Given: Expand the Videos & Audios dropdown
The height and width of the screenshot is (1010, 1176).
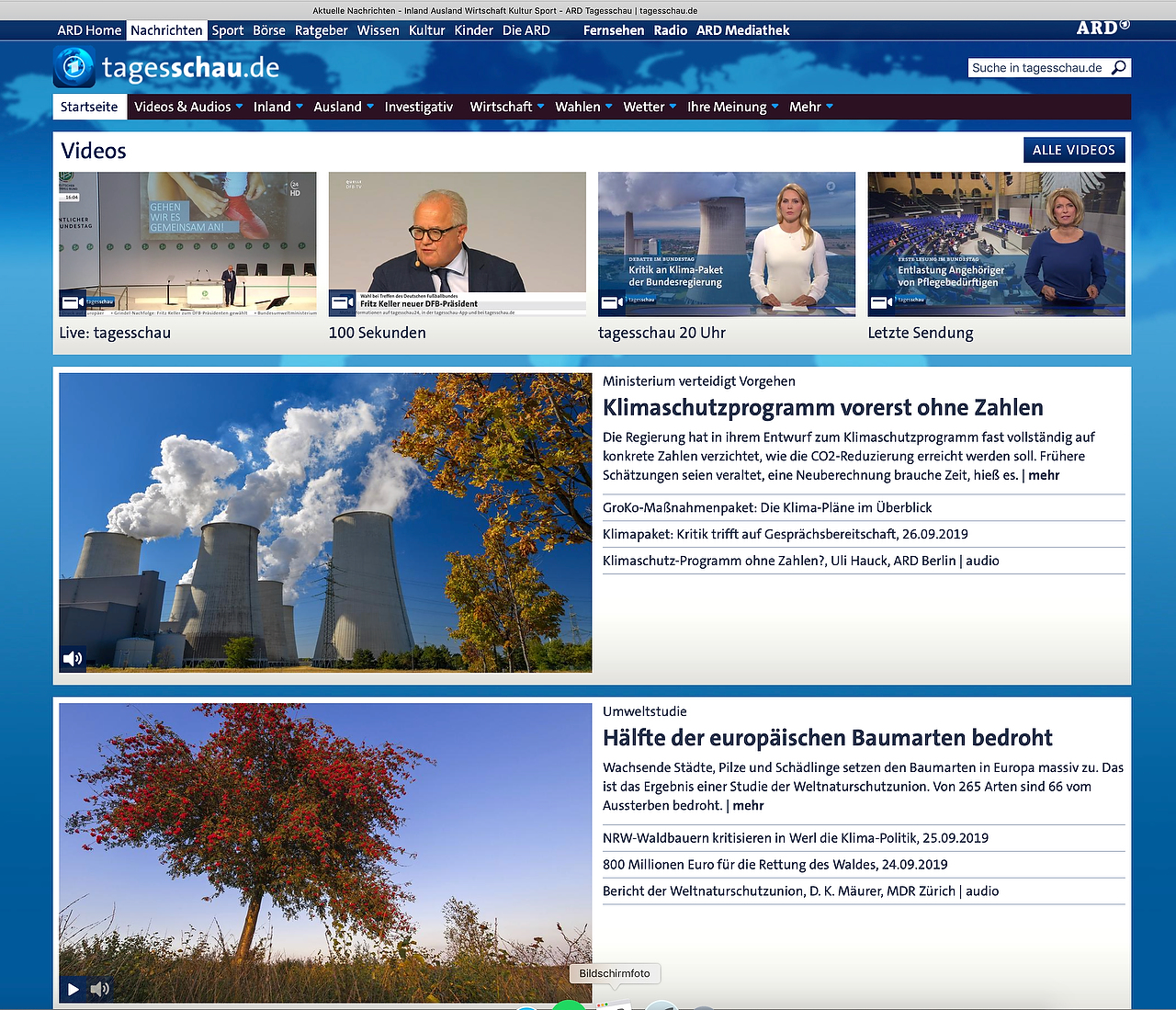Looking at the screenshot, I should tap(240, 107).
